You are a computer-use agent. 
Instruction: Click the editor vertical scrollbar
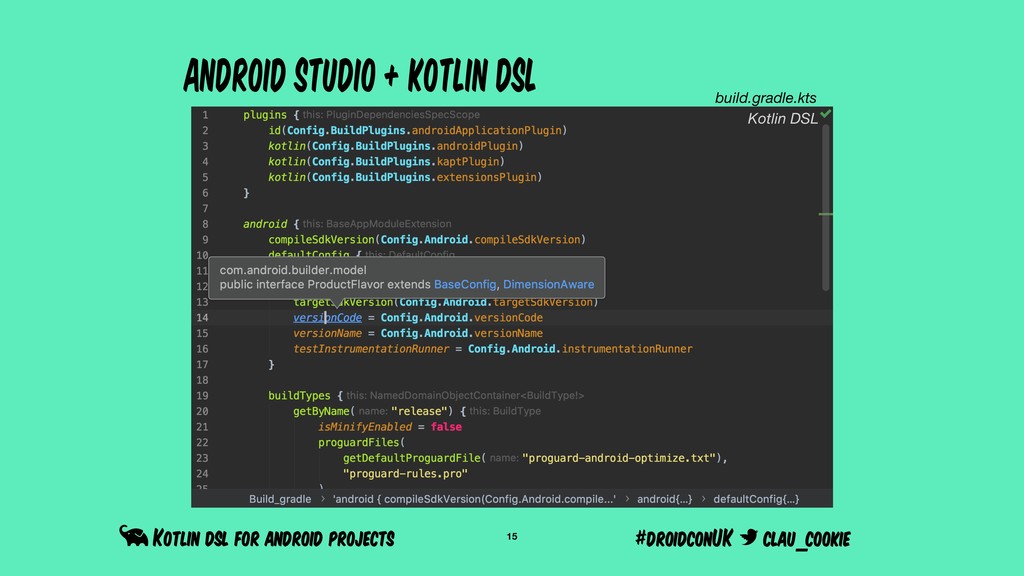[826, 208]
